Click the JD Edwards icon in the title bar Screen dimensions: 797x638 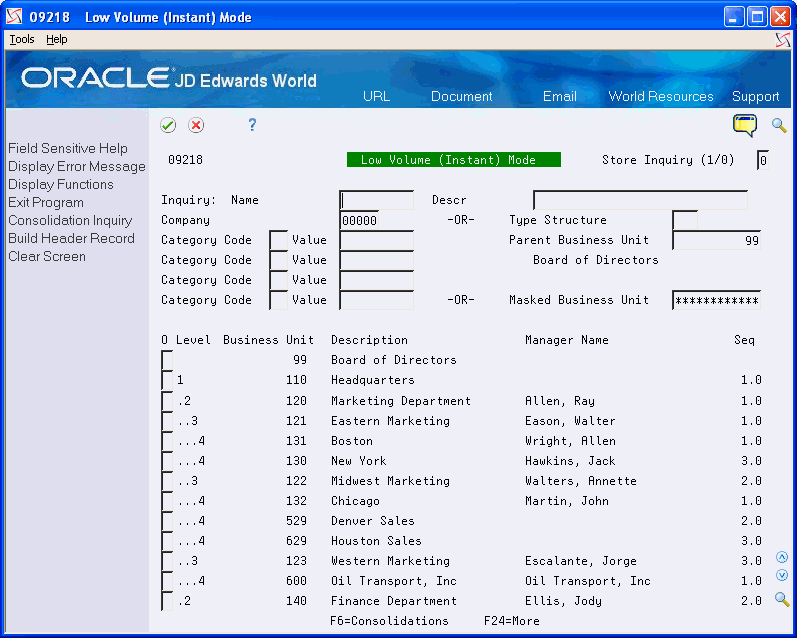[15, 17]
